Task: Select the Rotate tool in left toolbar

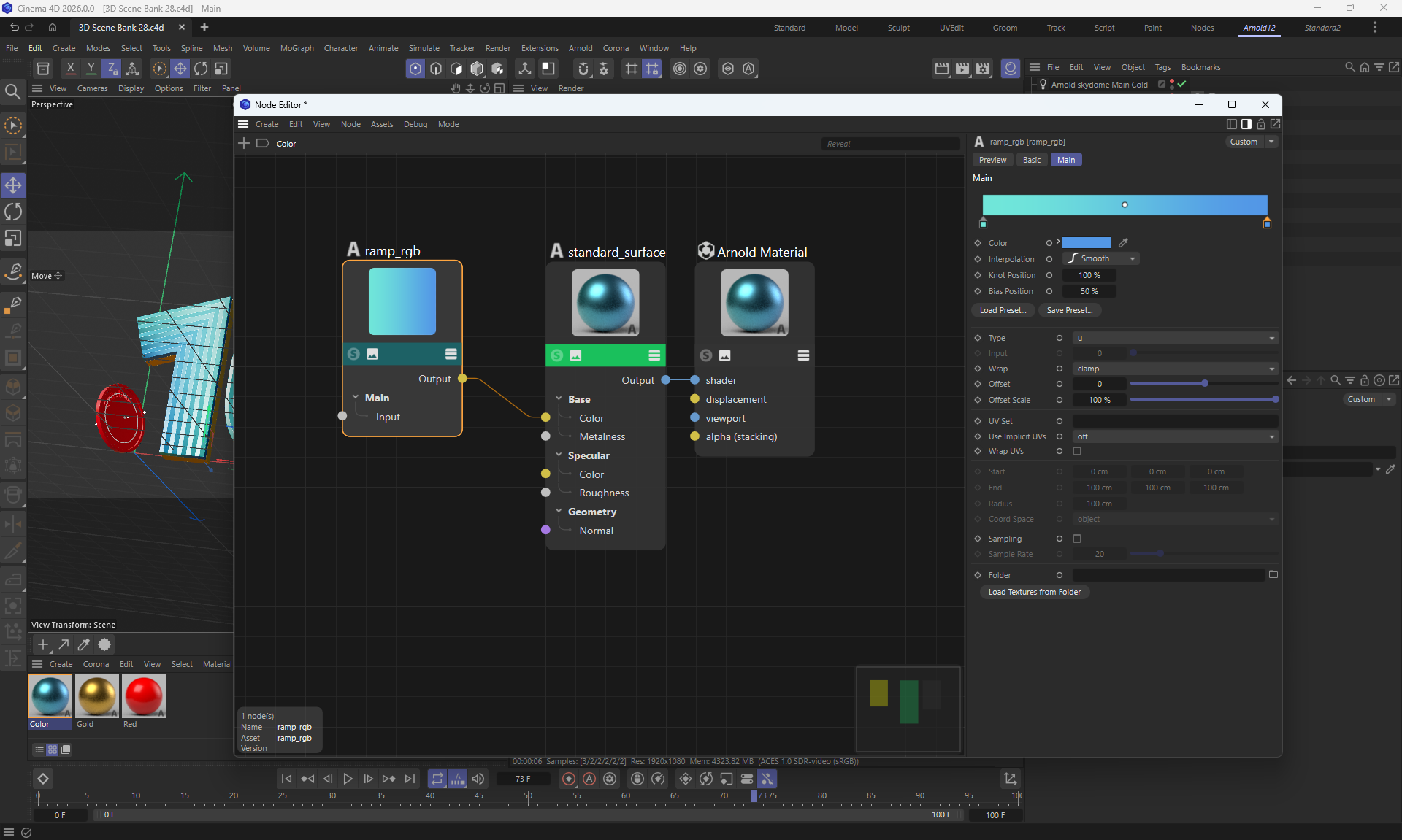Action: (x=13, y=212)
